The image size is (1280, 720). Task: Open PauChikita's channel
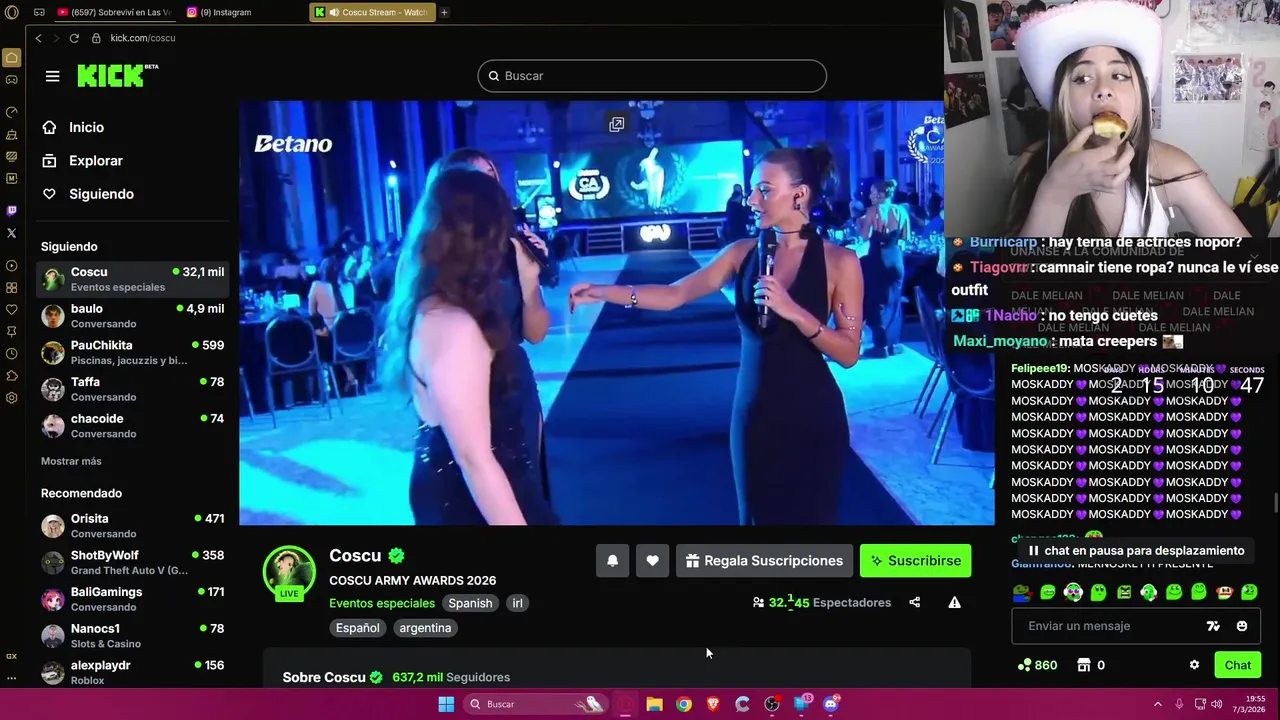pyautogui.click(x=133, y=352)
